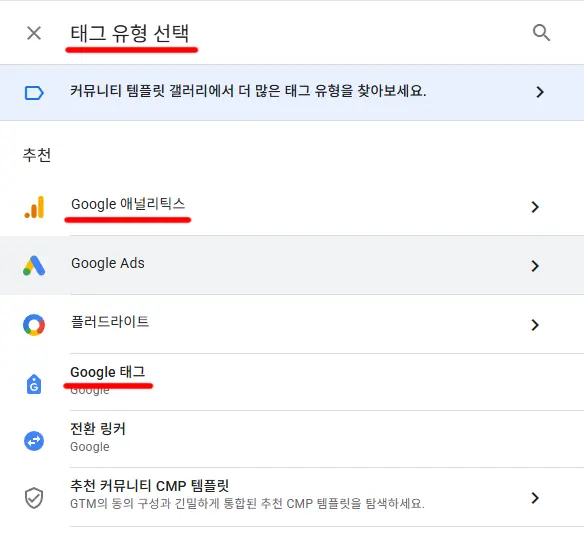
Task: Click the GTM의 동의 구성 description text
Action: coord(247,504)
